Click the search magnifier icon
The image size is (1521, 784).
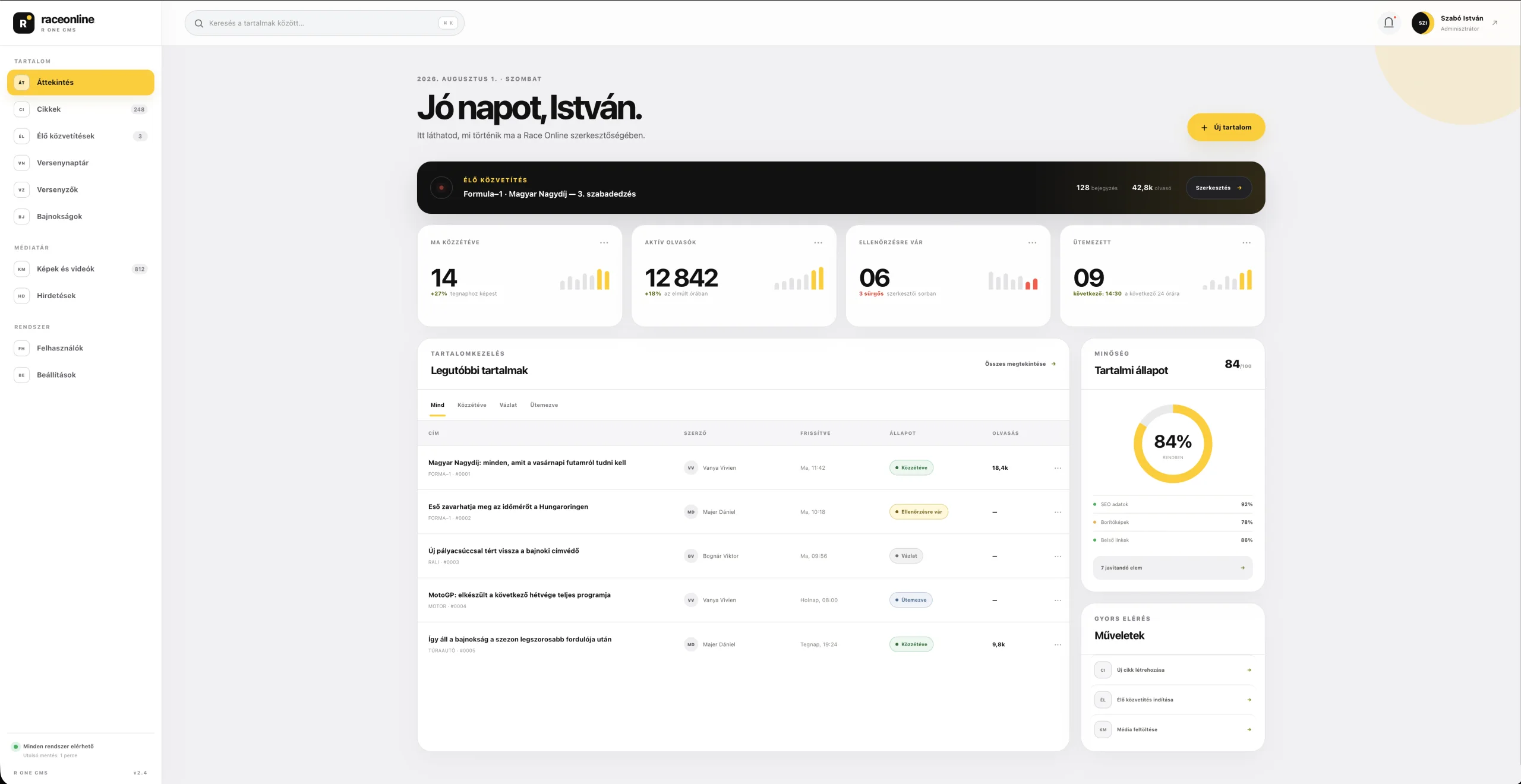199,23
